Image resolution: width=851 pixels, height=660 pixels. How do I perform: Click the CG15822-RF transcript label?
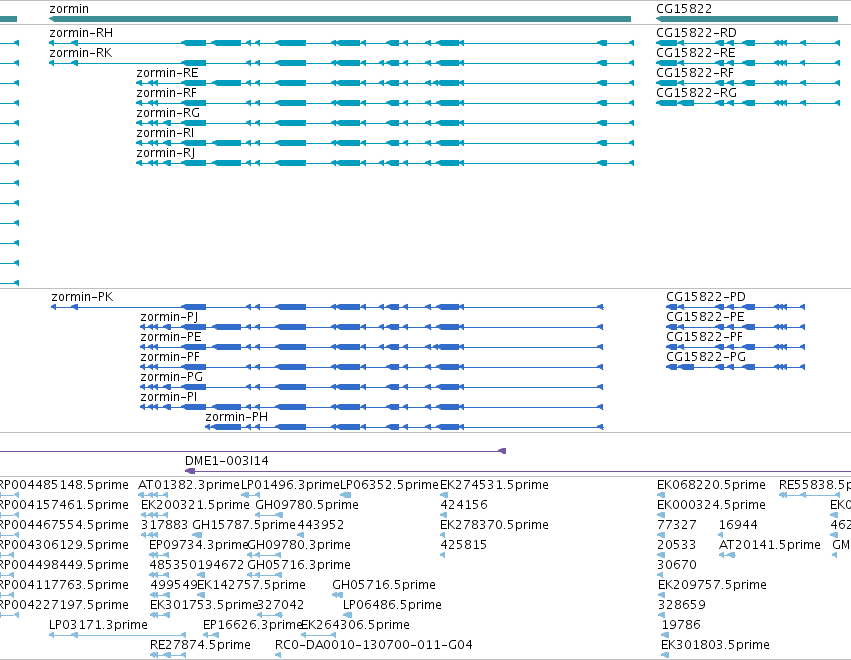(x=695, y=73)
